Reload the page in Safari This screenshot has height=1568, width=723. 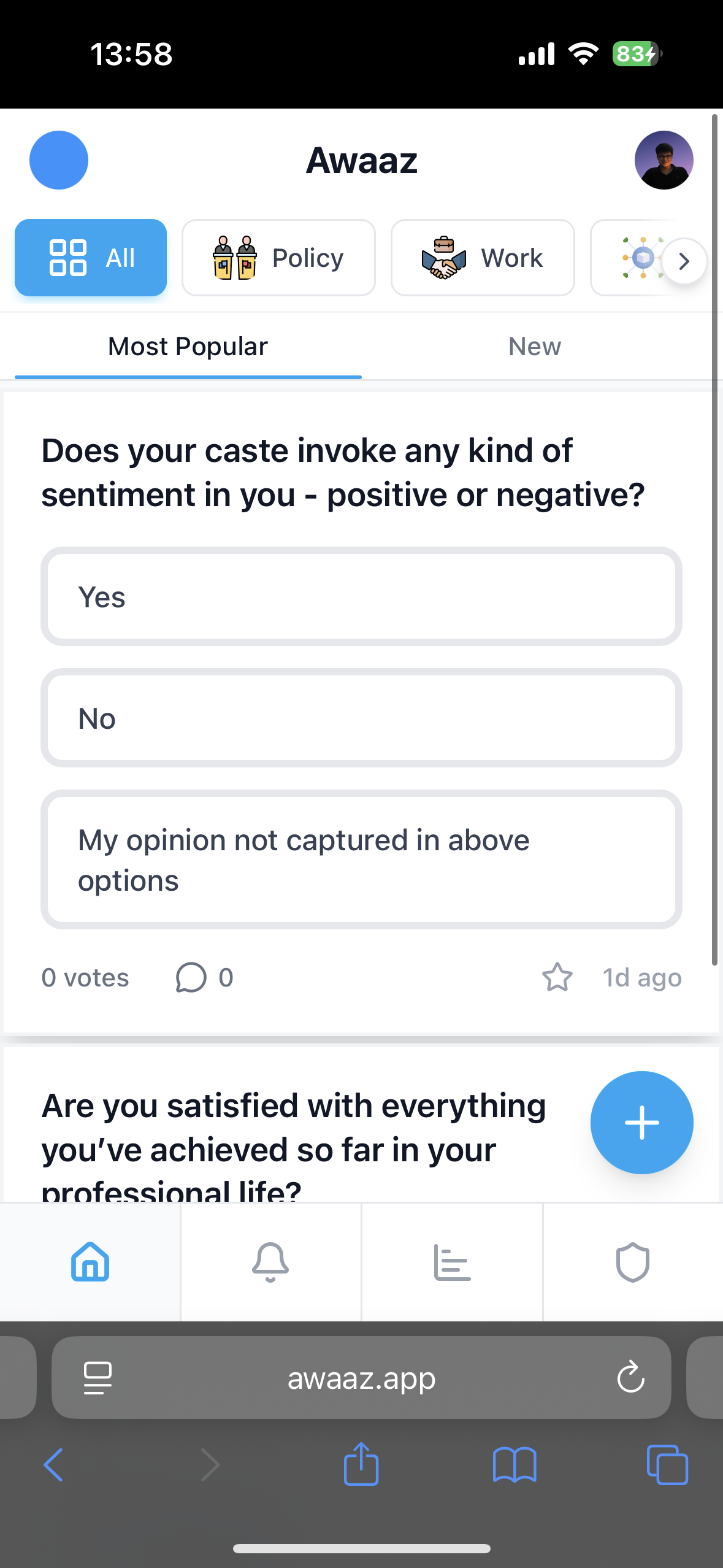point(630,1377)
